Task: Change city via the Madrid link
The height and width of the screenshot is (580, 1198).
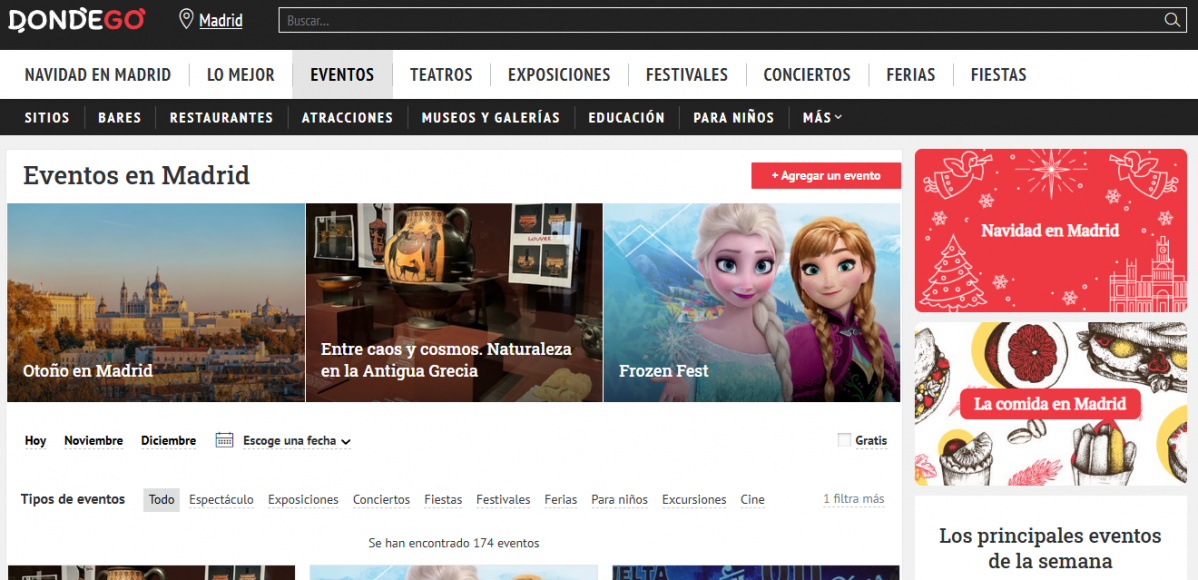Action: [x=221, y=21]
